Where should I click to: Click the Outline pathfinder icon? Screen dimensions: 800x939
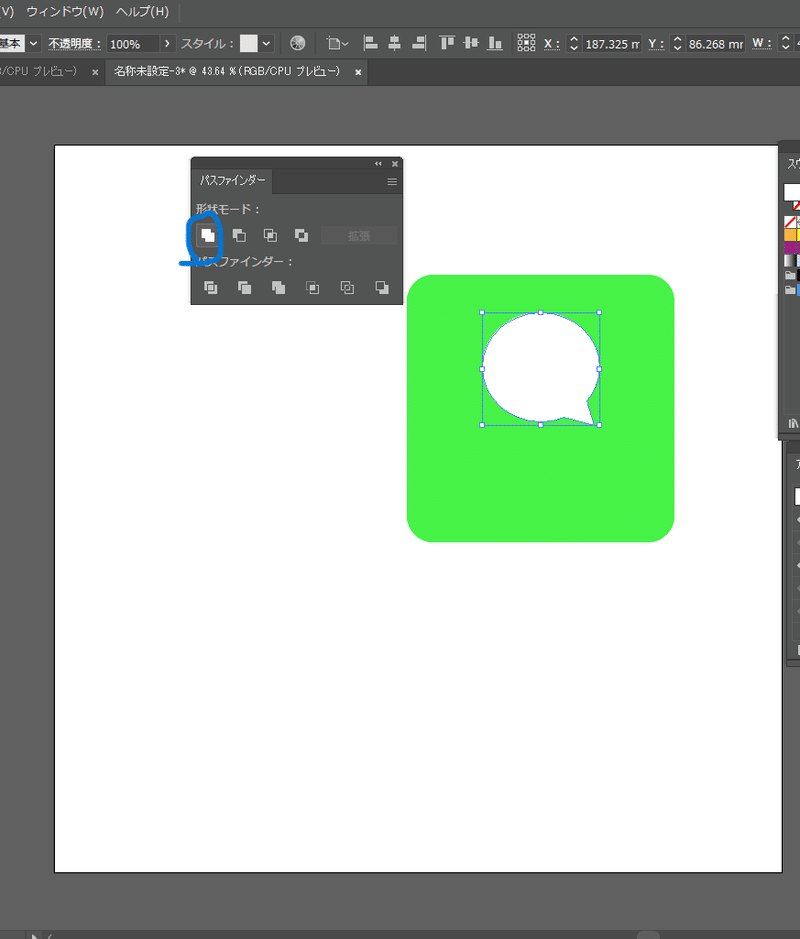pyautogui.click(x=347, y=287)
